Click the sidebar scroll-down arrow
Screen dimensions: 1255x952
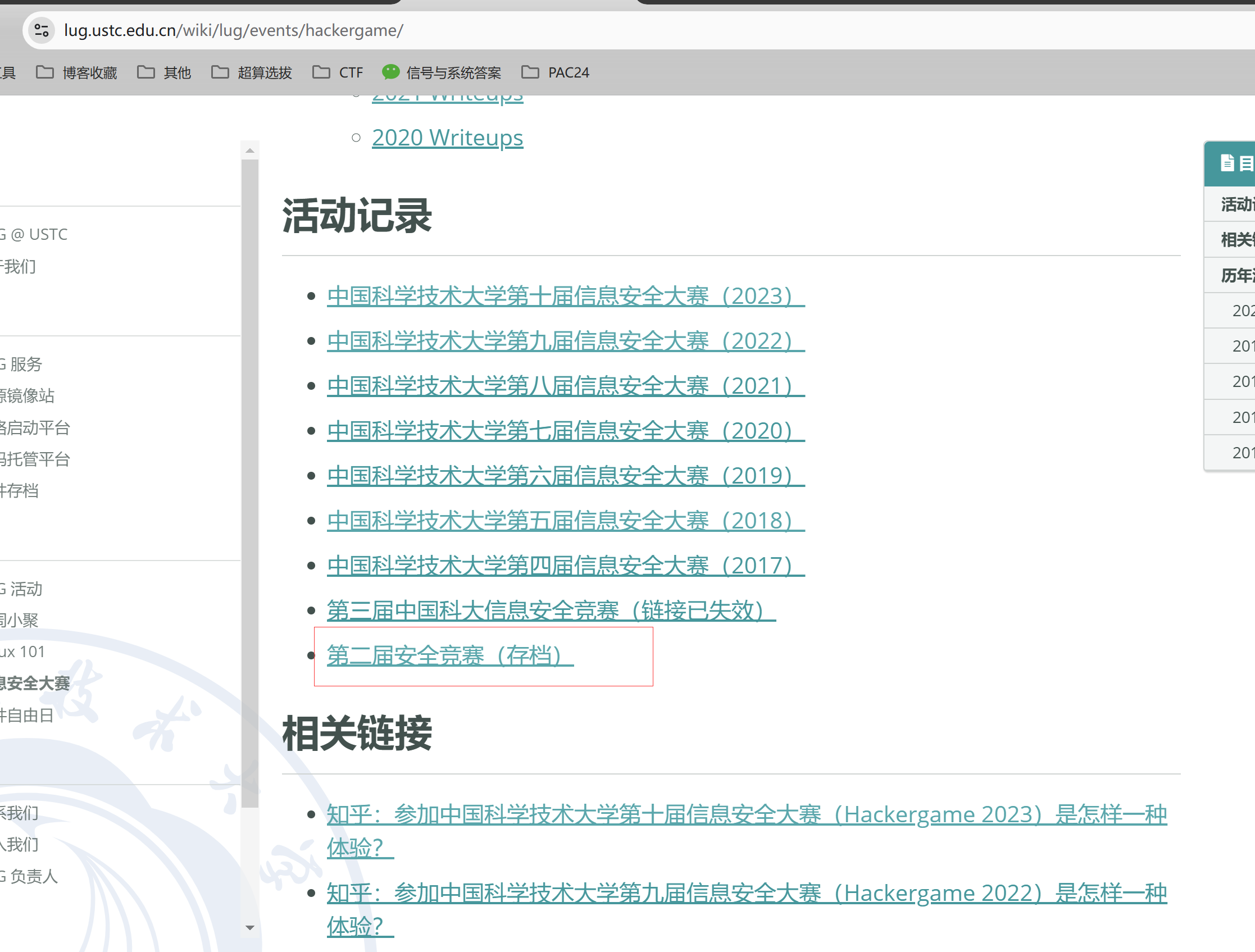(x=249, y=928)
